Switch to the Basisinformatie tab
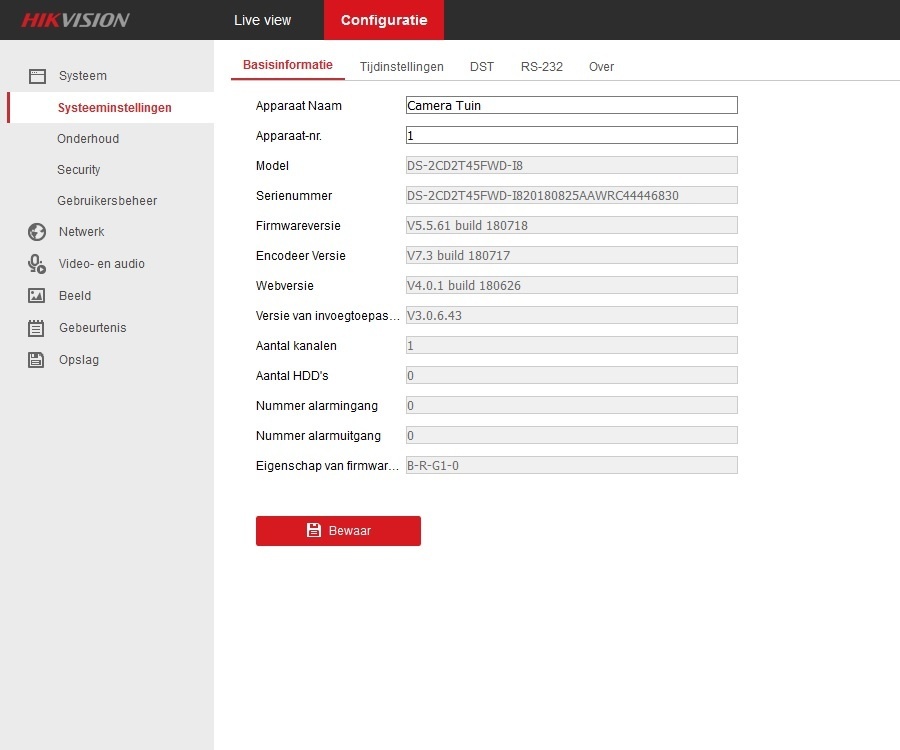 [288, 65]
